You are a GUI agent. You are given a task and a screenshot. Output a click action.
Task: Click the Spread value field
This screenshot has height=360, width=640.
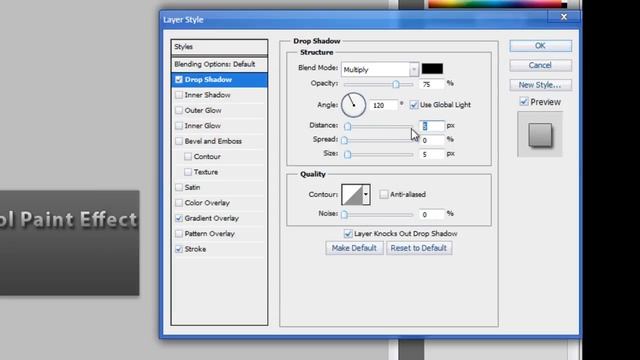(x=431, y=140)
